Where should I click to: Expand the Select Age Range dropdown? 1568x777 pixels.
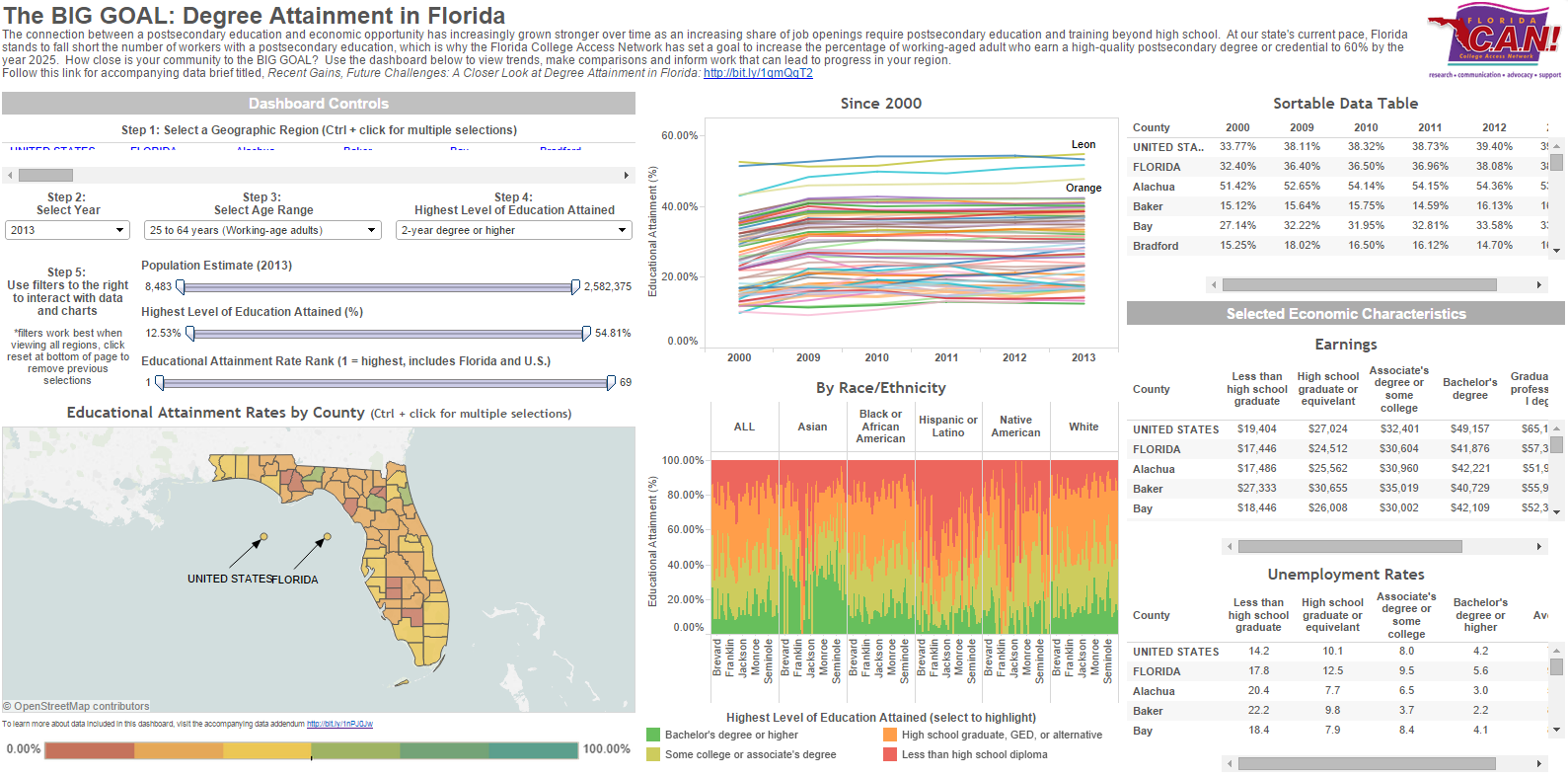pyautogui.click(x=262, y=230)
